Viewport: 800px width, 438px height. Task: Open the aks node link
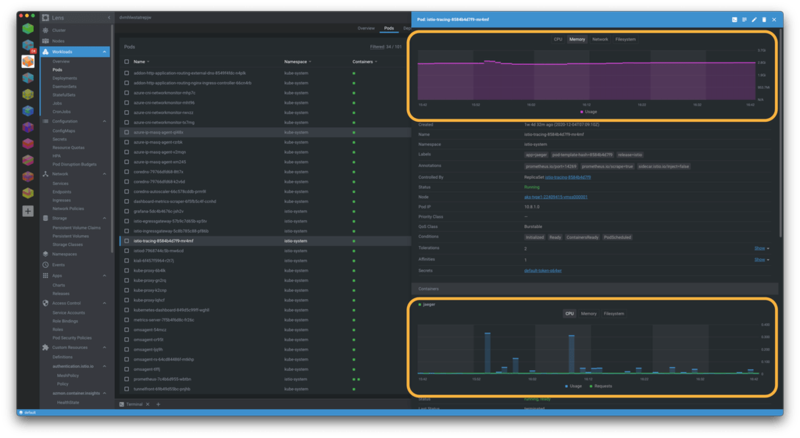click(556, 197)
